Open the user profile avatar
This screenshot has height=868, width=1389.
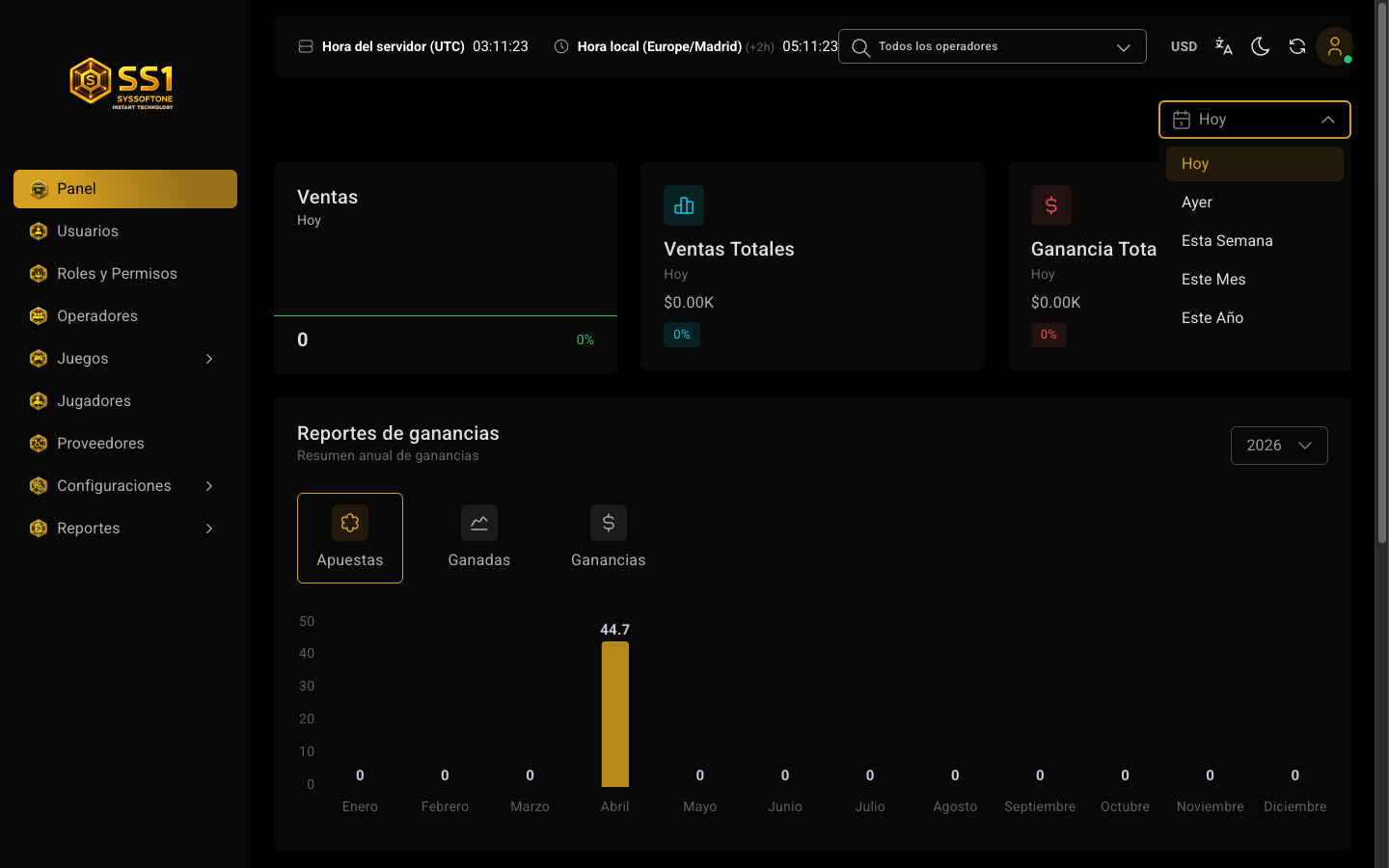1335,46
